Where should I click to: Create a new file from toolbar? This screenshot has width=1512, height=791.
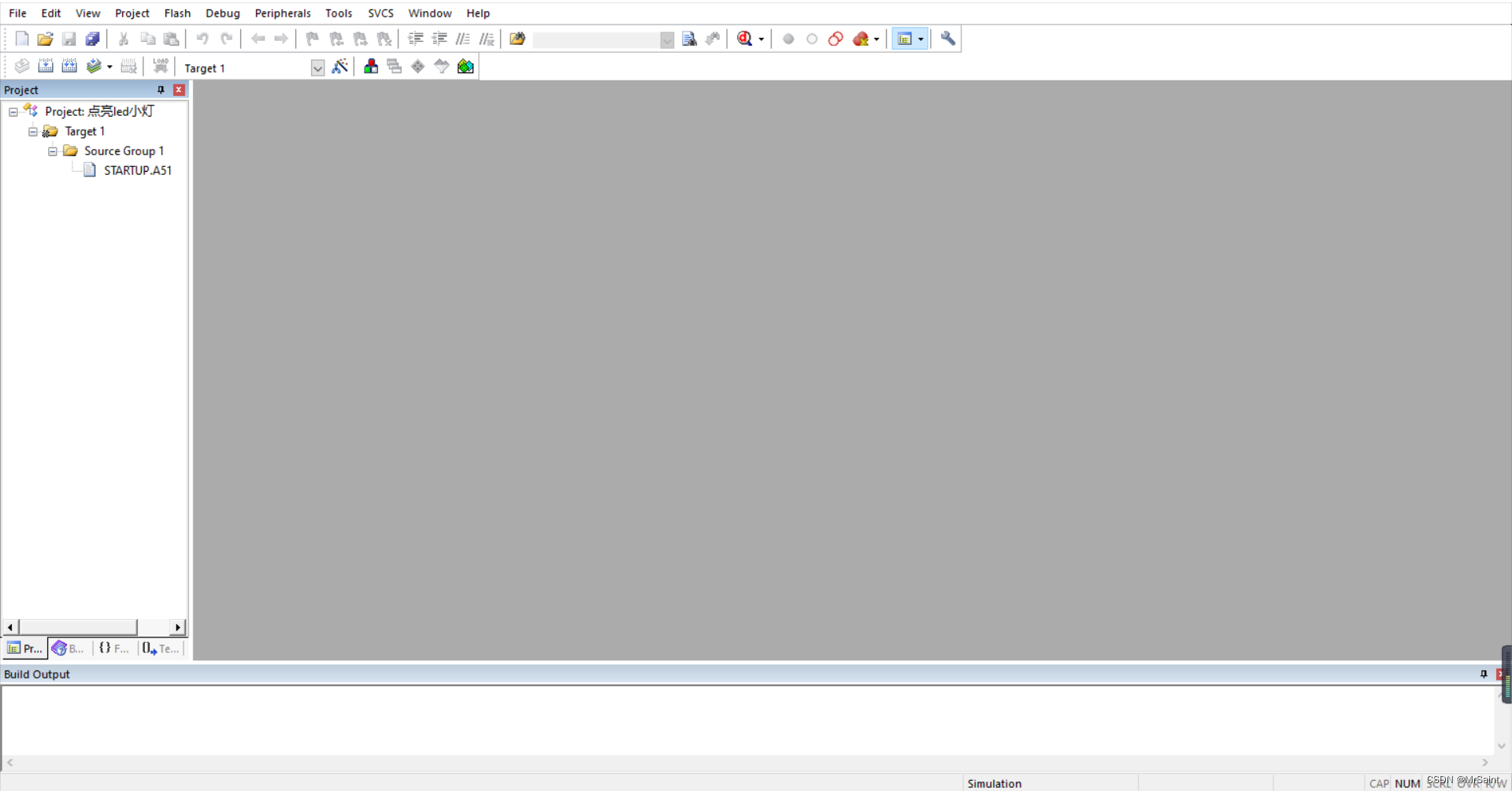(x=22, y=39)
